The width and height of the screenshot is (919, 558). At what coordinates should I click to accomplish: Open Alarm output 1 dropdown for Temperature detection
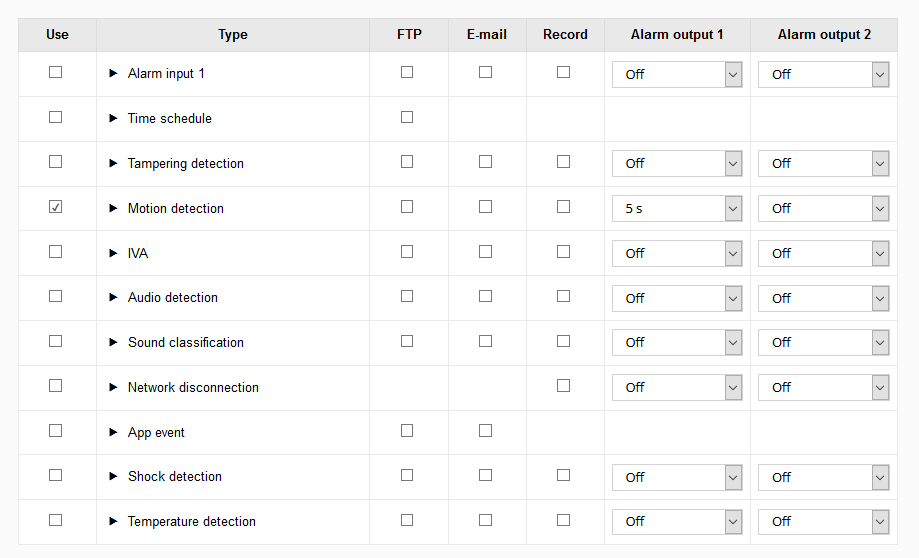(677, 522)
